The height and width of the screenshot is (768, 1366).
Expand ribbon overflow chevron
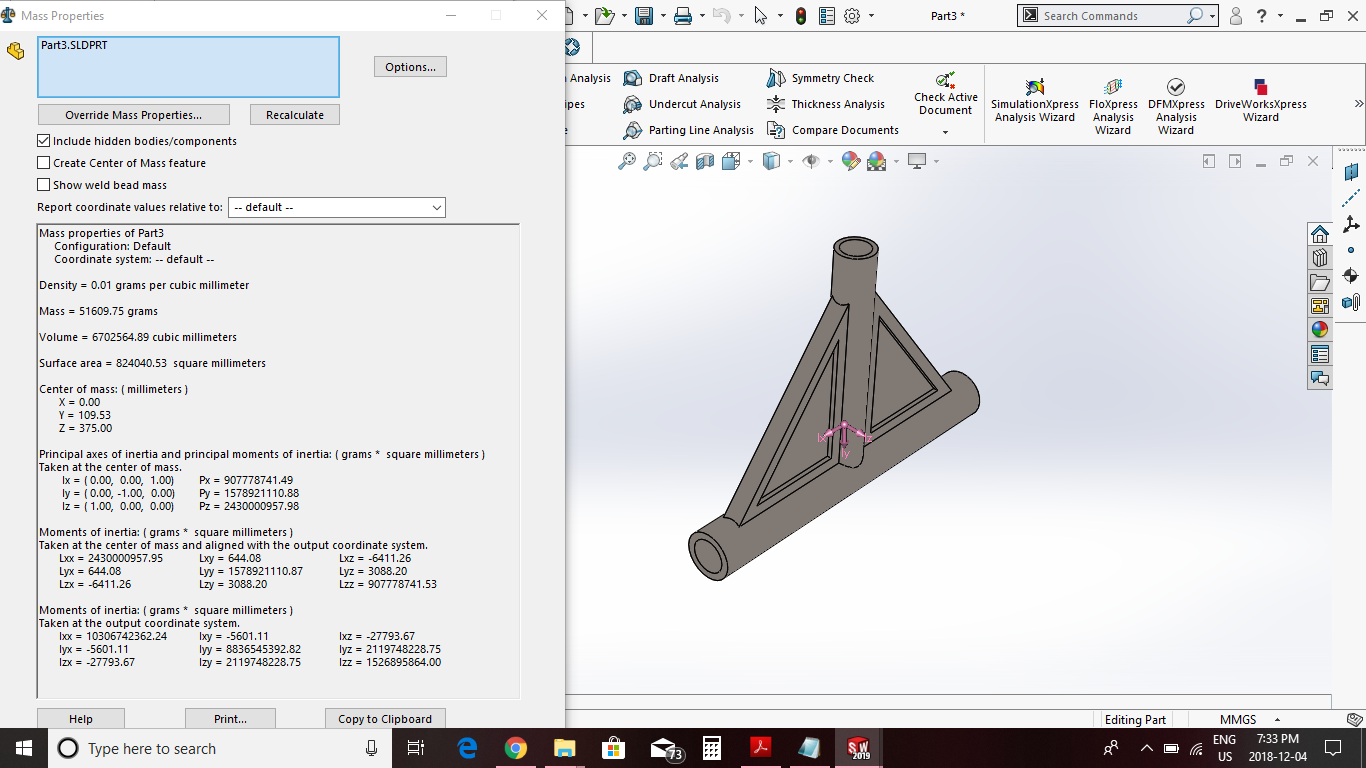click(1358, 104)
